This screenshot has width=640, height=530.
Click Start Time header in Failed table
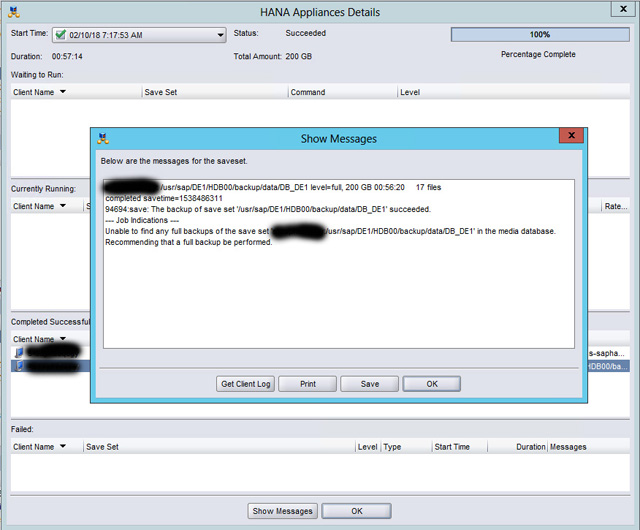(452, 447)
